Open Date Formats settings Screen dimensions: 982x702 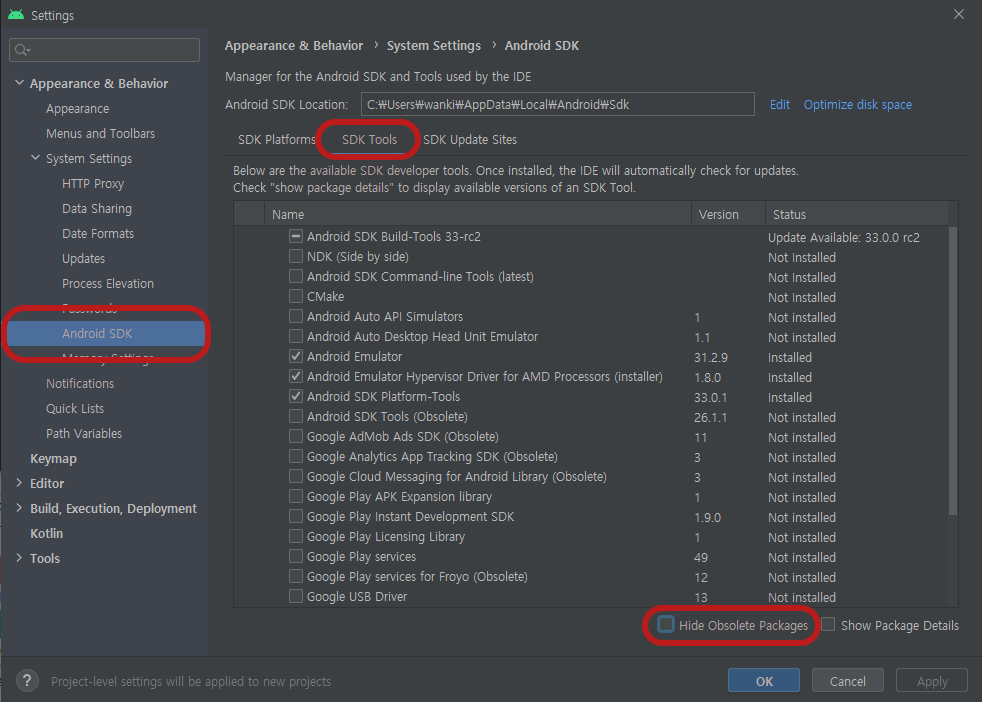[98, 234]
